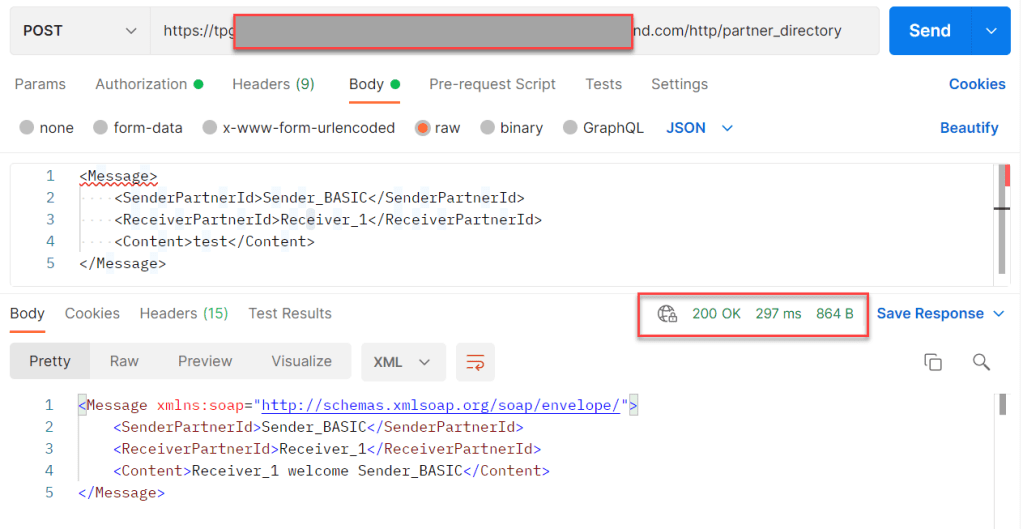This screenshot has width=1023, height=529.
Task: Open the Pre-request Script tab
Action: click(492, 84)
